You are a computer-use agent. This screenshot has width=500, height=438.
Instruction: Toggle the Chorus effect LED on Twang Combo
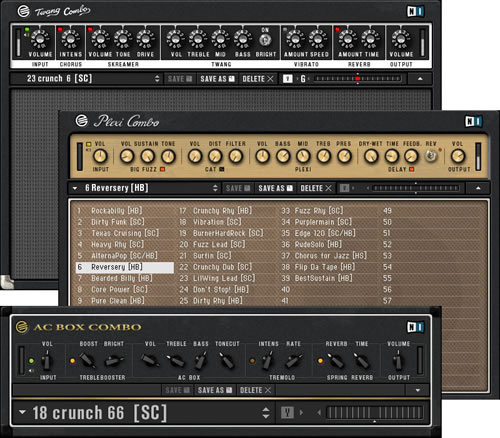pyautogui.click(x=60, y=30)
